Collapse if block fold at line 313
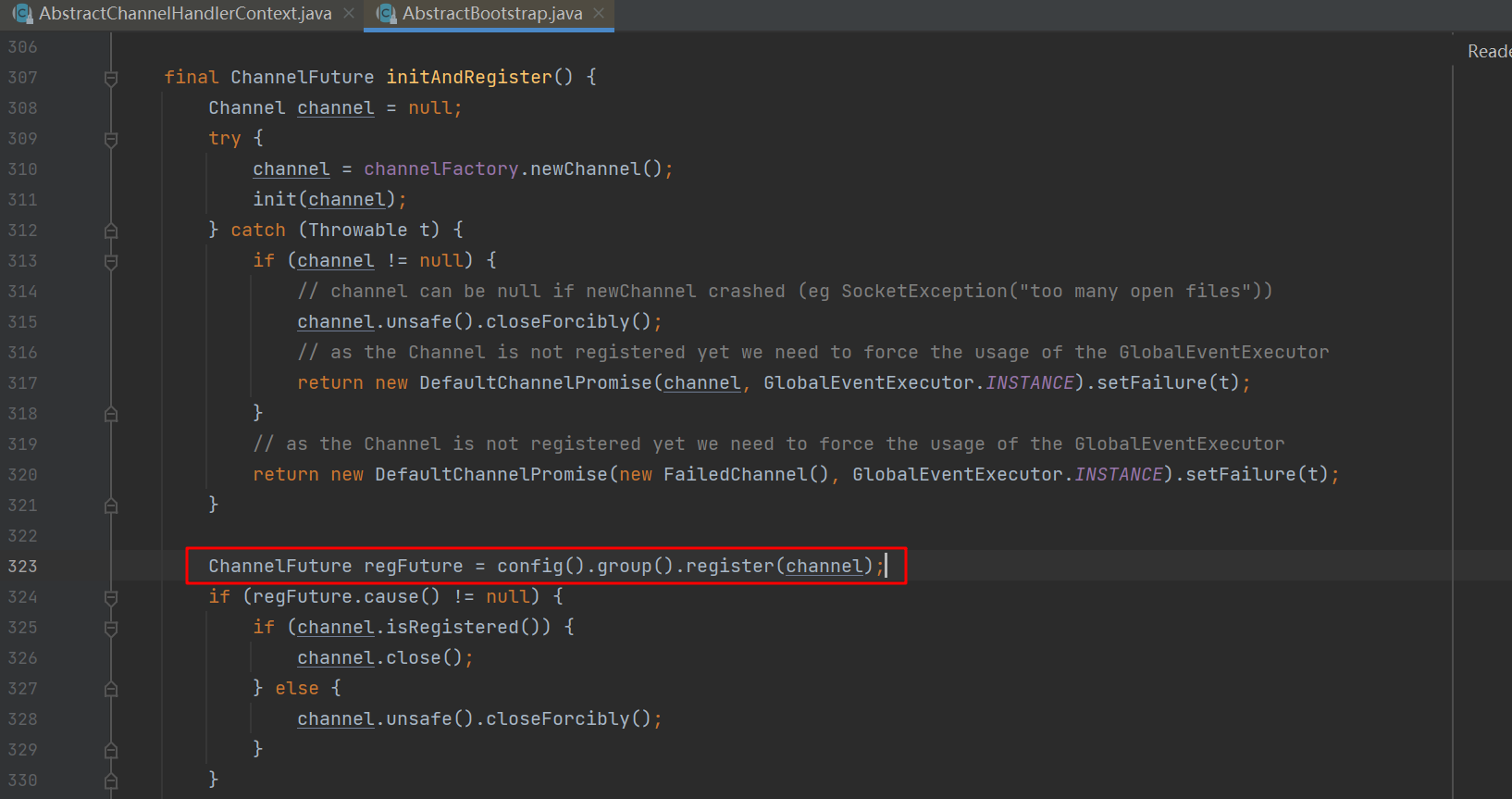The height and width of the screenshot is (799, 1512). pos(111,261)
